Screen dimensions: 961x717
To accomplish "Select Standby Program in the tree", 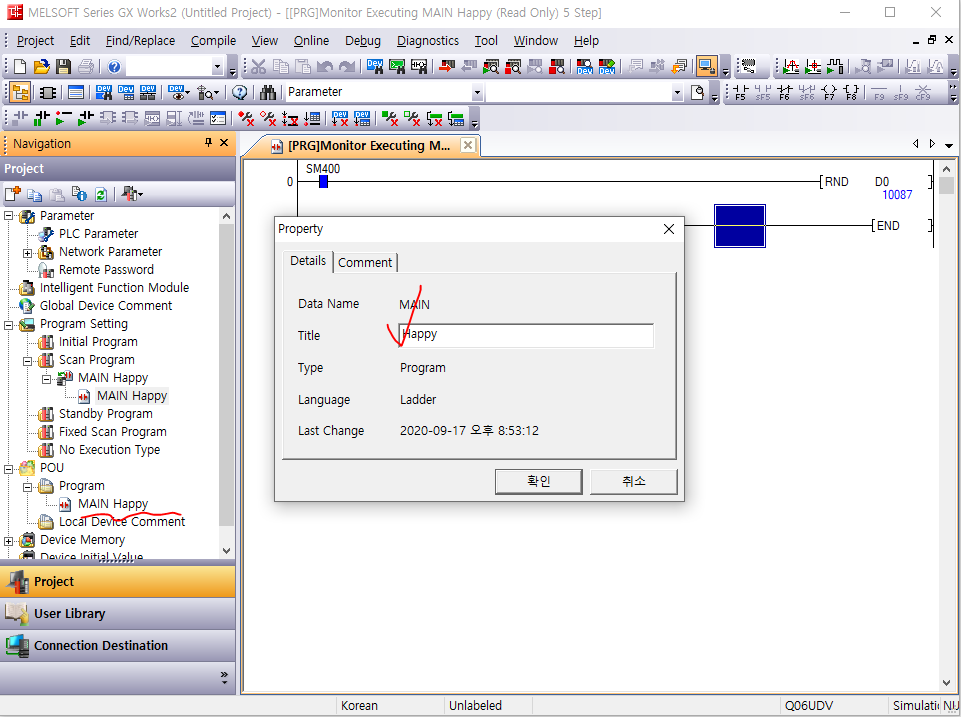I will (x=105, y=414).
